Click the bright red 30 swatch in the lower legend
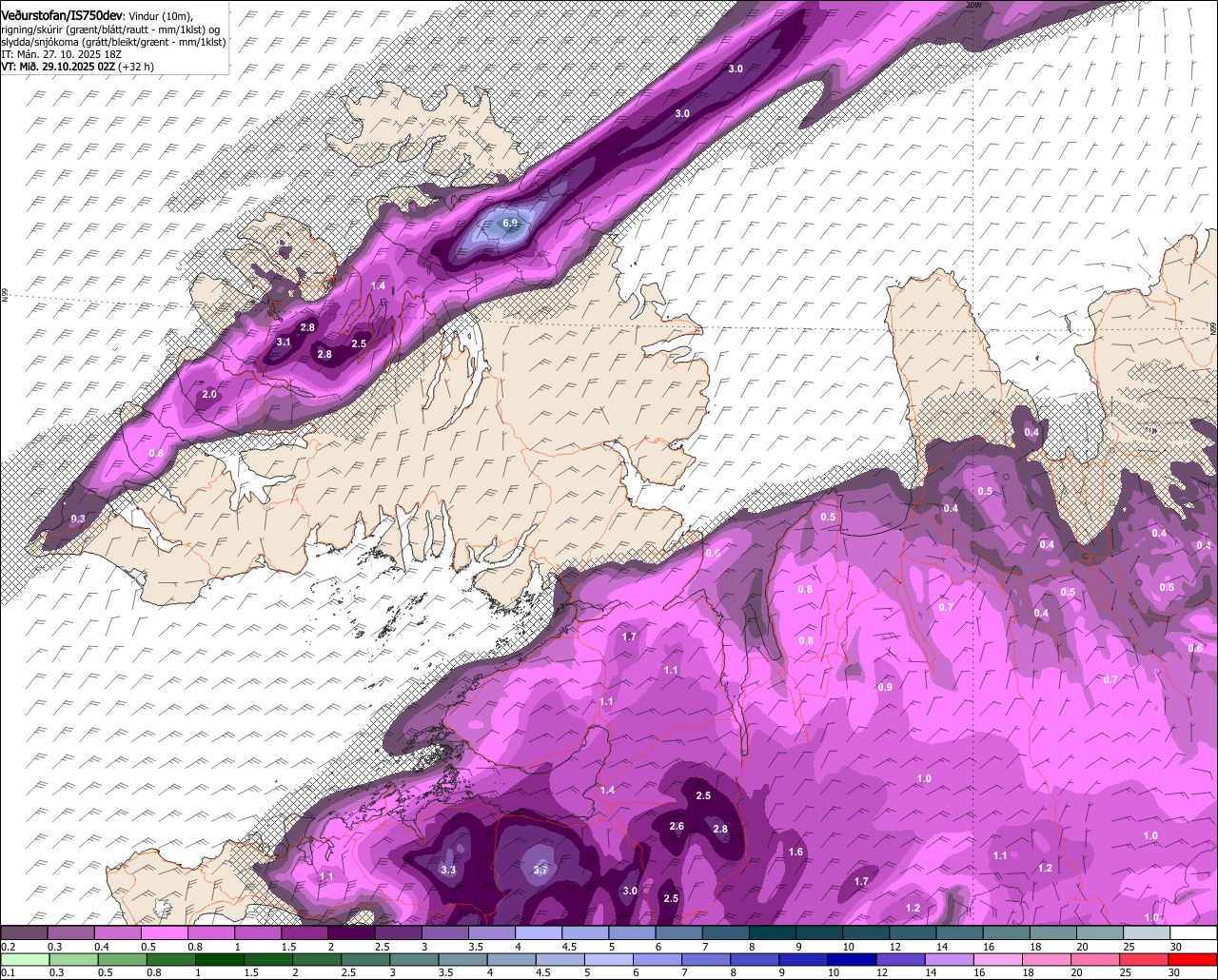Screen dimensions: 1218x980 (x=1193, y=959)
